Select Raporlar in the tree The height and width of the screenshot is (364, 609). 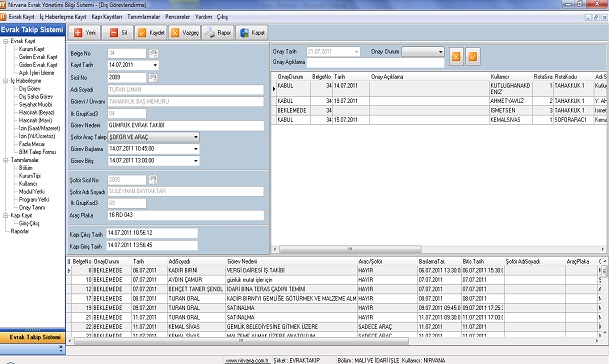tap(20, 231)
